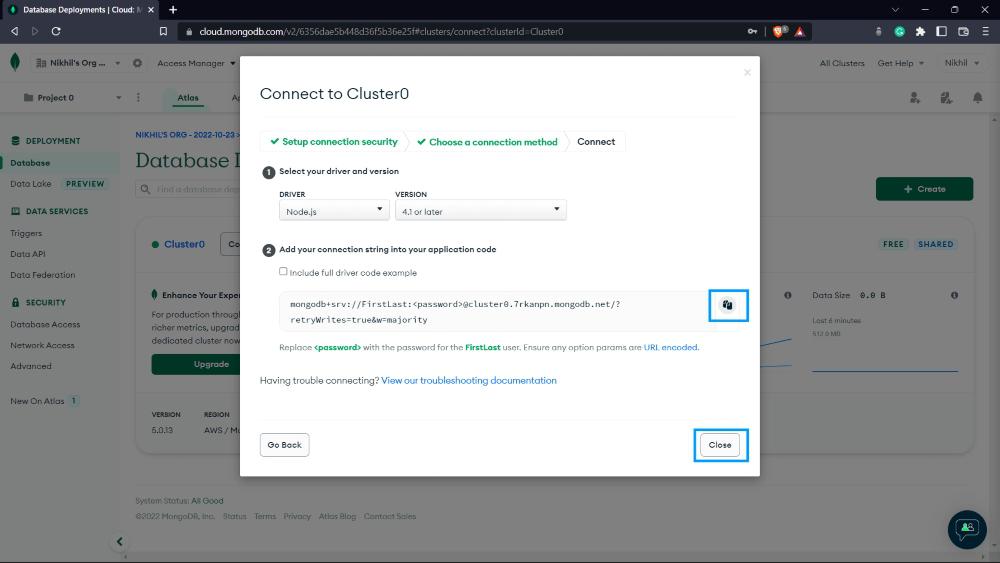Open New On Atlas in the sidebar

(38, 401)
